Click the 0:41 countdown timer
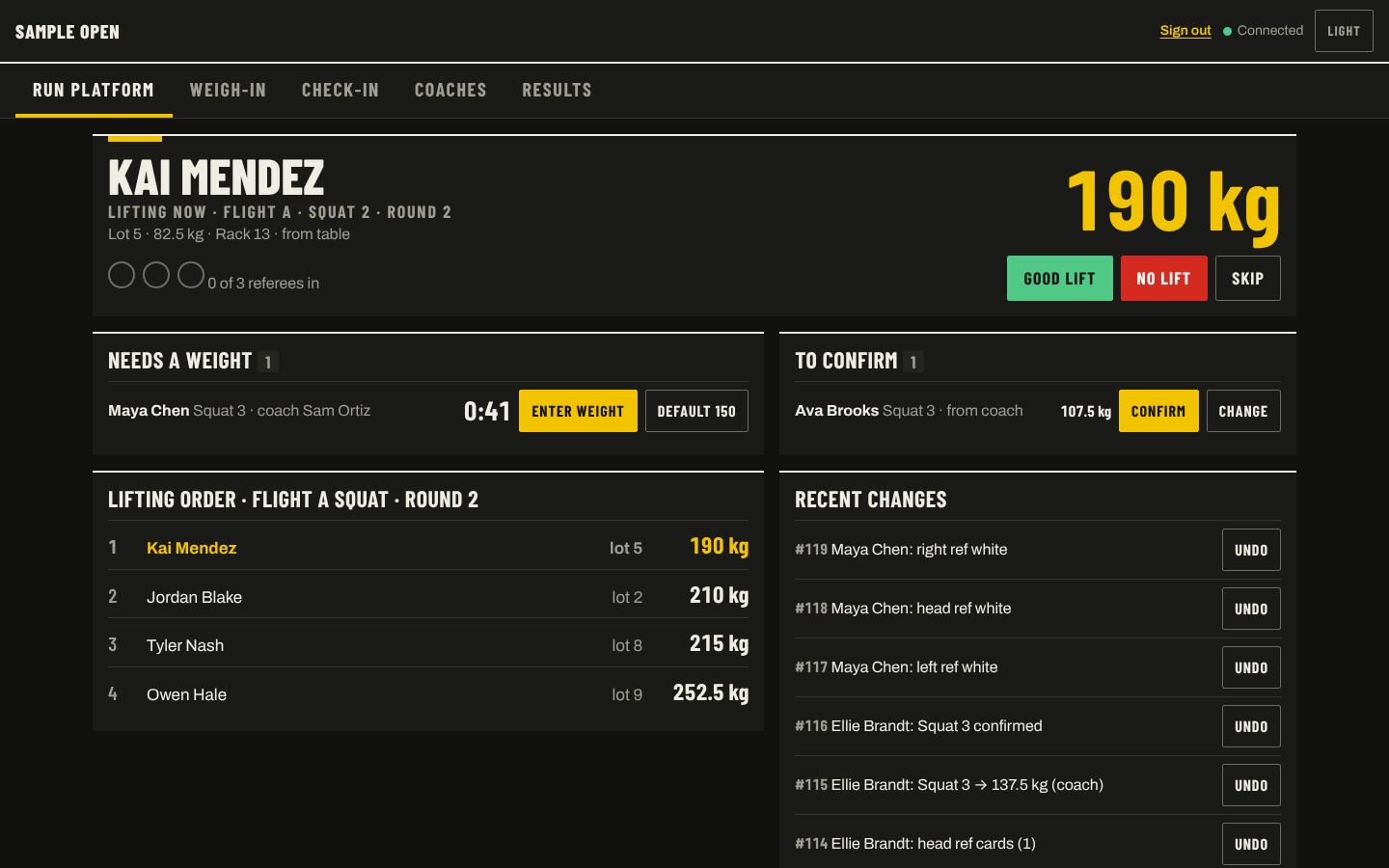This screenshot has height=868, width=1389. (487, 411)
